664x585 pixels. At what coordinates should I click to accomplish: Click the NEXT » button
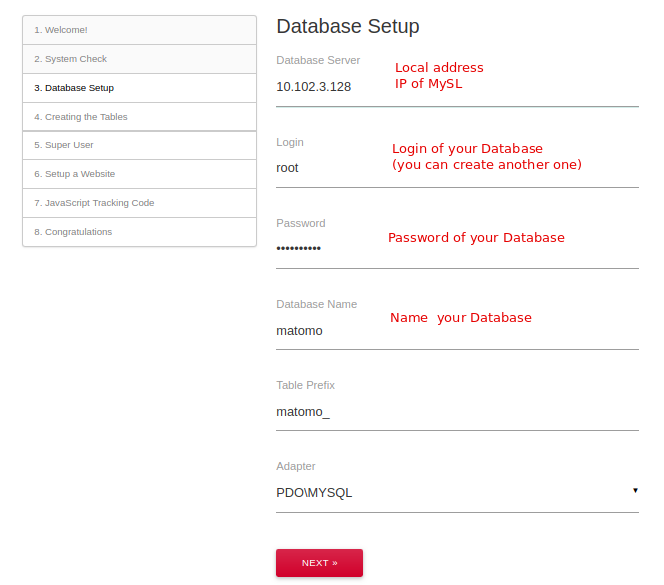(x=319, y=563)
